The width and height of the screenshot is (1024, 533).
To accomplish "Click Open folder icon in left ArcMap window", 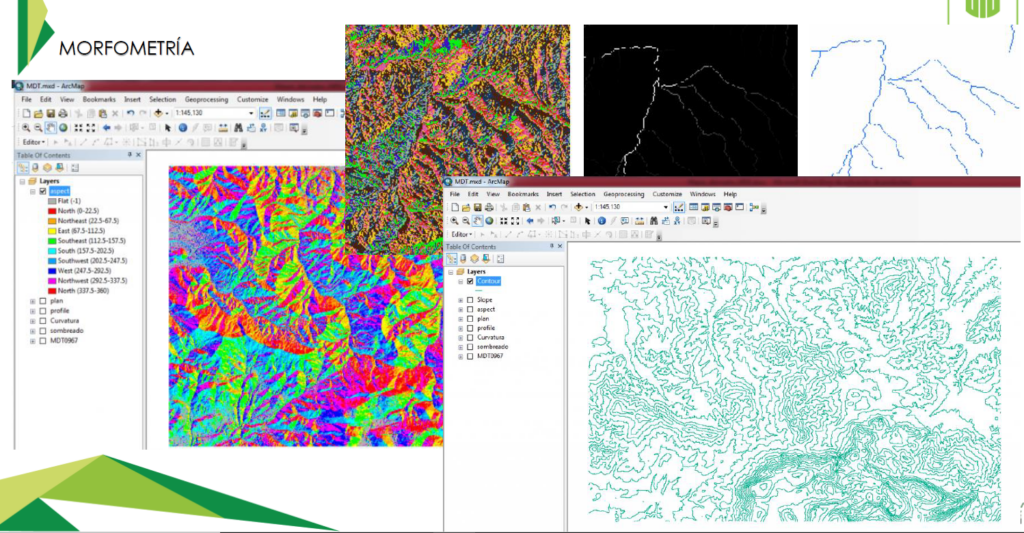I will 39,114.
